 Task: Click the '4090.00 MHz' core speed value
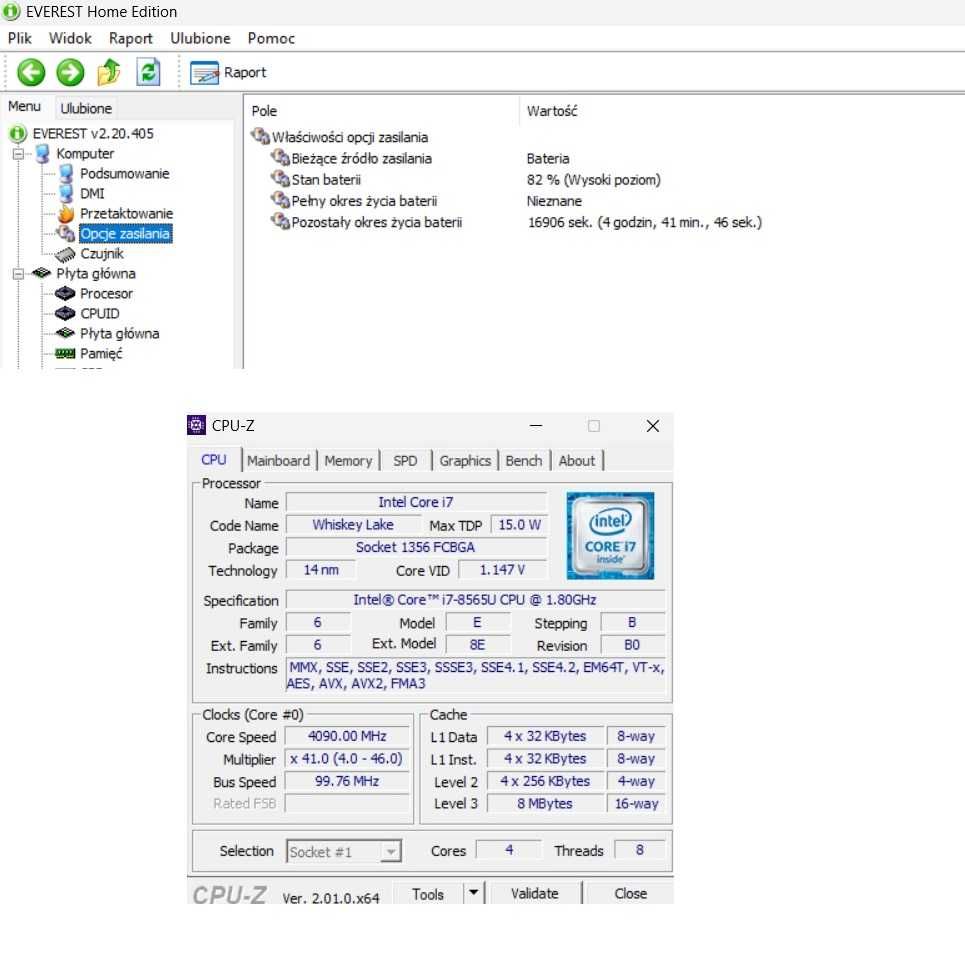[x=347, y=736]
